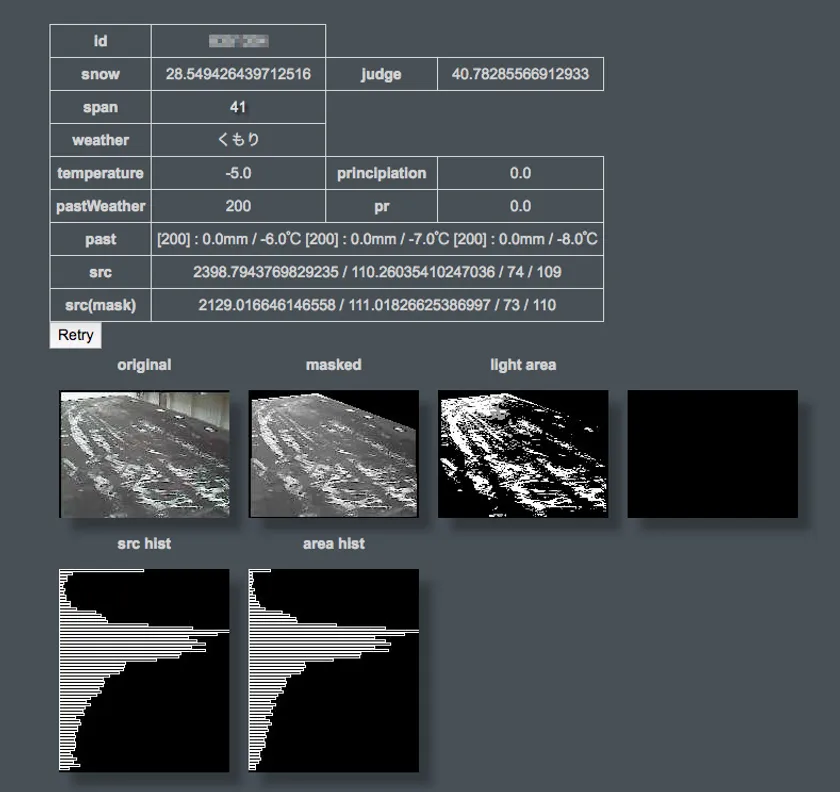Viewport: 840px width, 792px height.
Task: Select the past weather history row value
Action: tap(377, 239)
